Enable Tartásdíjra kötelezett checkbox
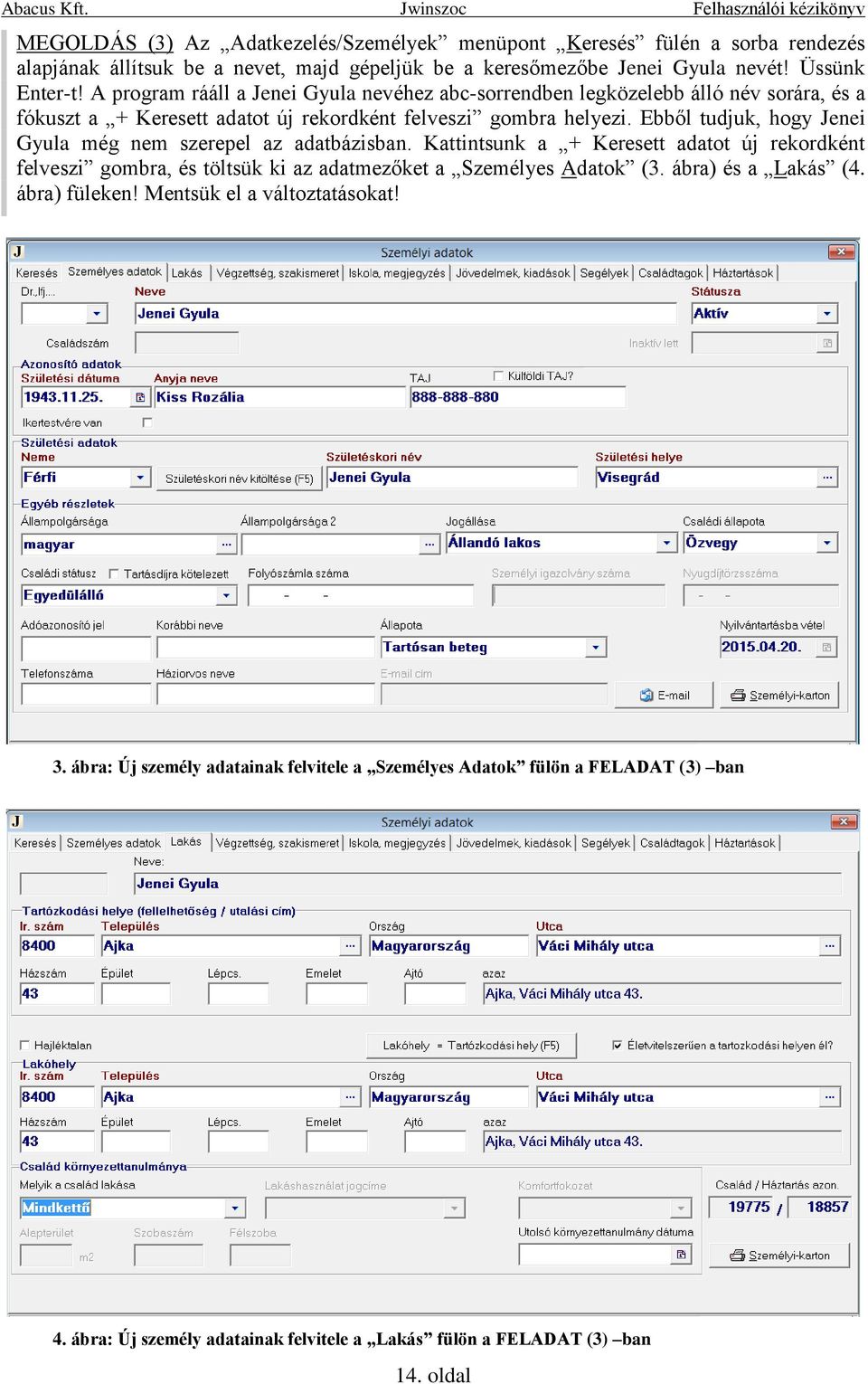Viewport: 868px width, 1384px height. 114,574
